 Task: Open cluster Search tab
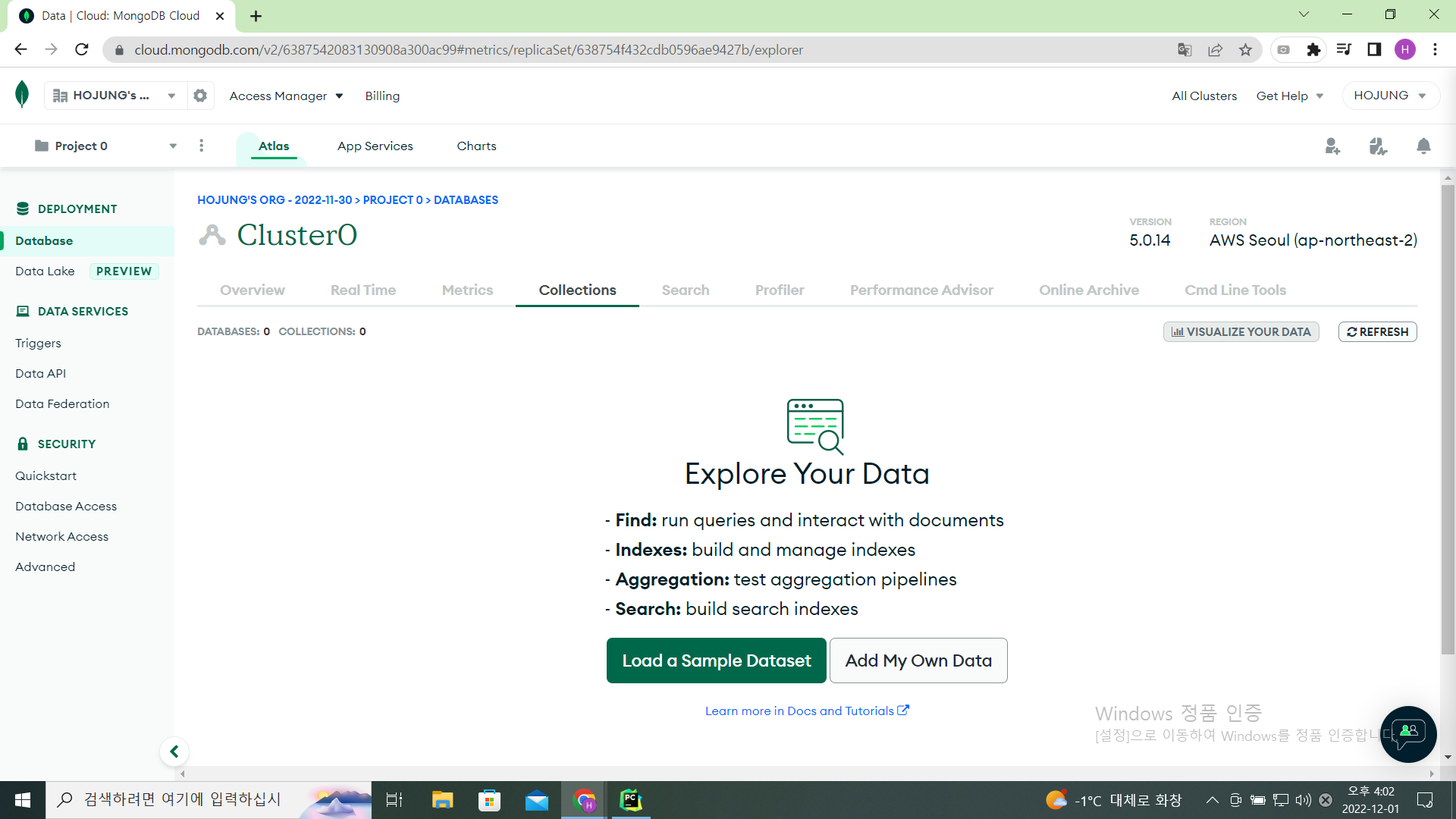click(686, 290)
